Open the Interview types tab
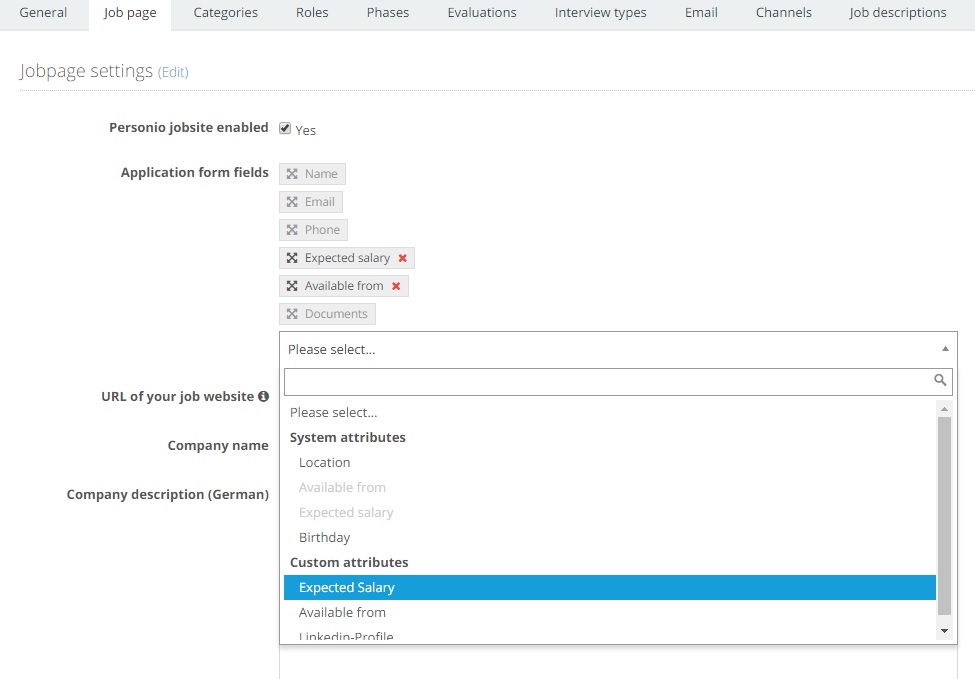 [601, 13]
